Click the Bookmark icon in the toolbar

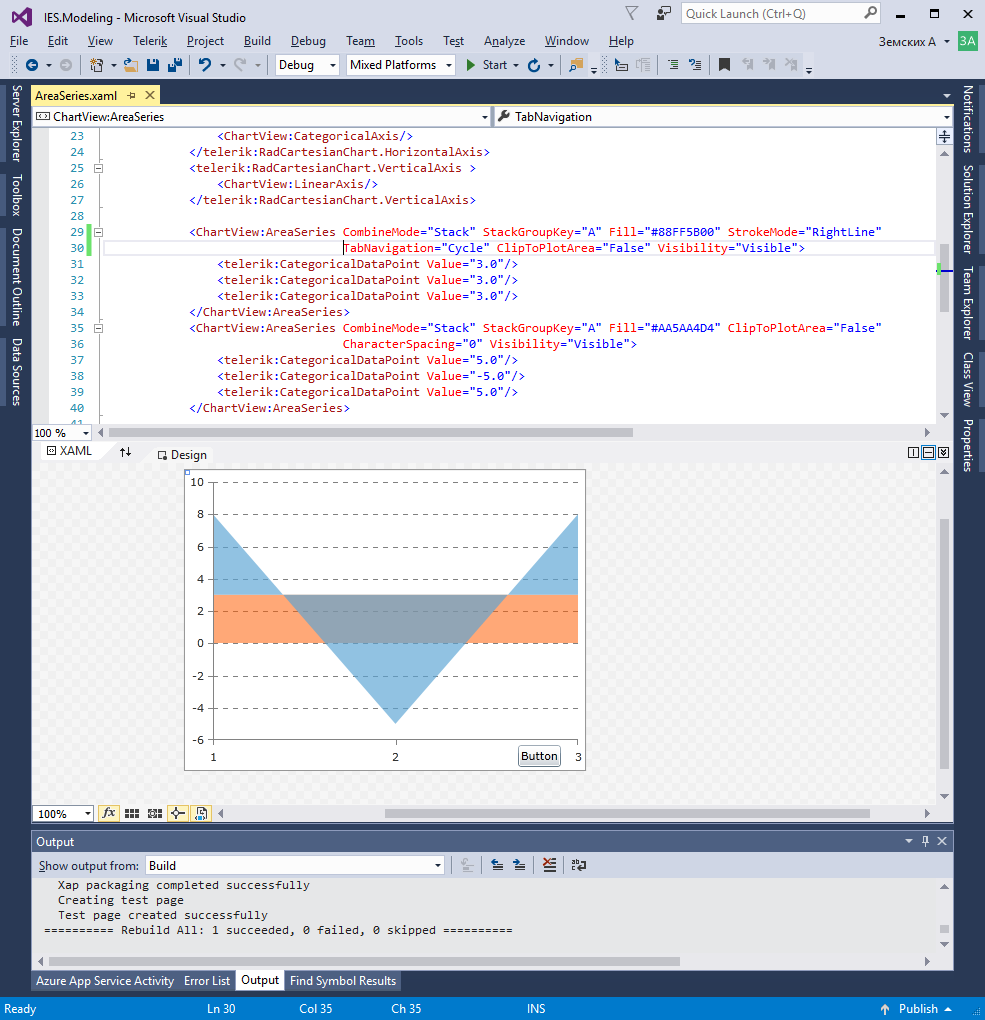tap(724, 65)
